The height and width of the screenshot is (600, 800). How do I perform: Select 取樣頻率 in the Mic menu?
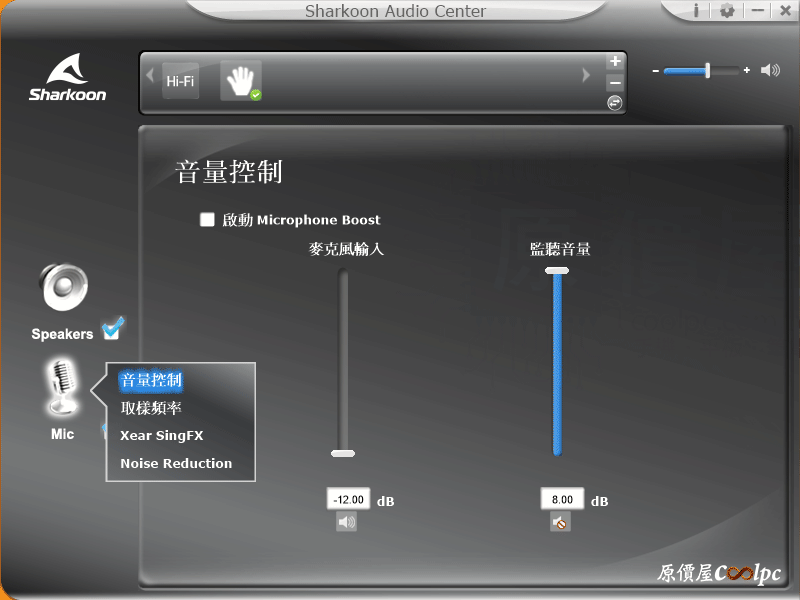151,408
